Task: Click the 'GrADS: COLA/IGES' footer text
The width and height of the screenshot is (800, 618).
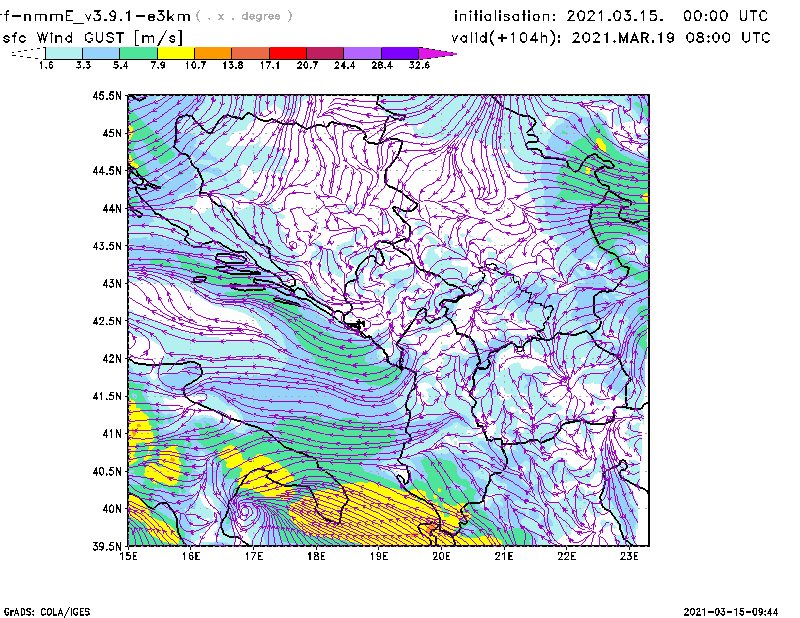Action: coord(47,612)
